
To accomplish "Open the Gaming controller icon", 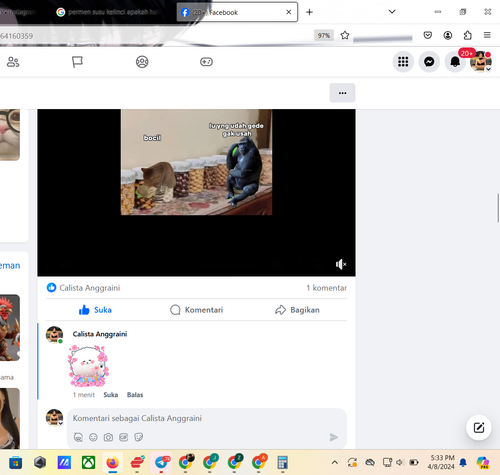I will 206,62.
